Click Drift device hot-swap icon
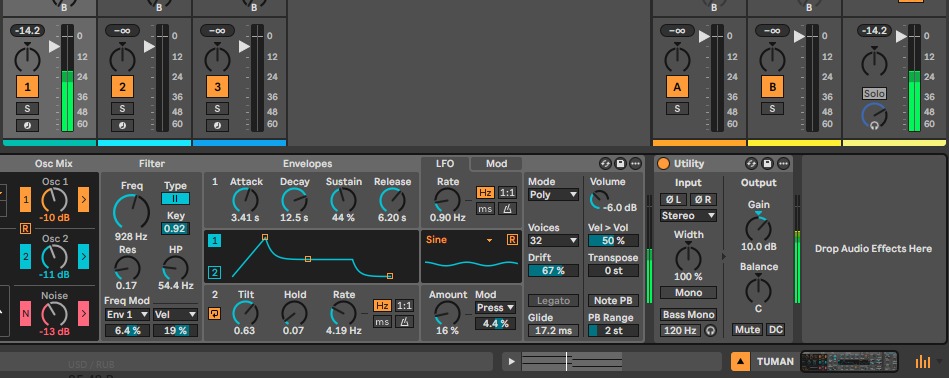 [x=605, y=163]
